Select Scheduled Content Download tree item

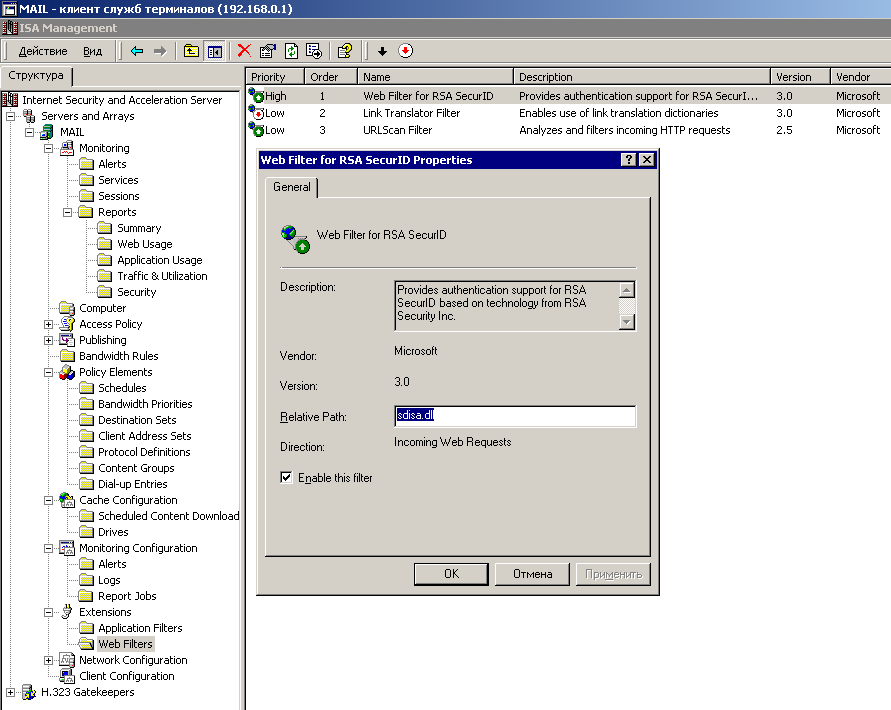[x=169, y=516]
